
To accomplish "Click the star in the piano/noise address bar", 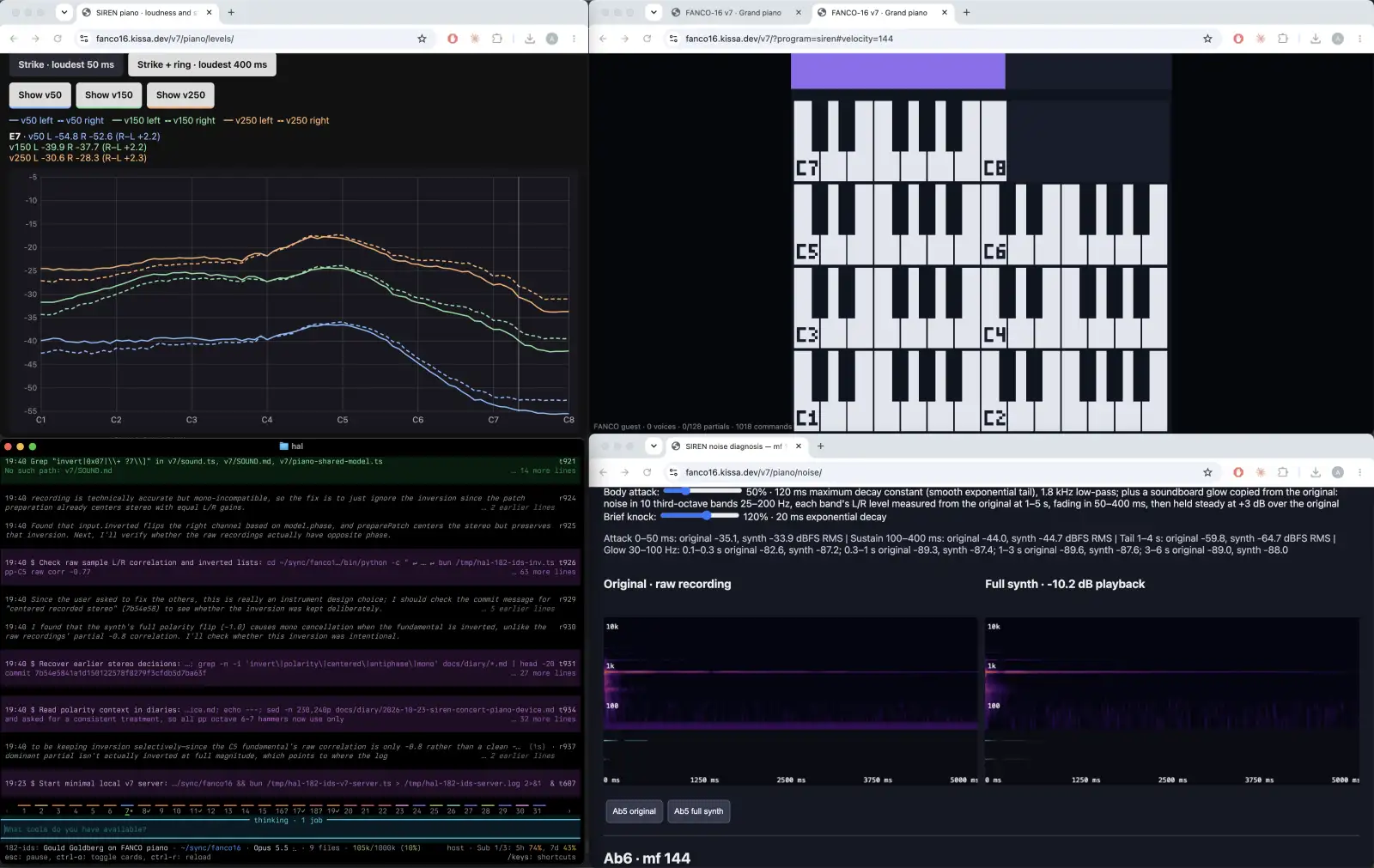I will pyautogui.click(x=1207, y=472).
